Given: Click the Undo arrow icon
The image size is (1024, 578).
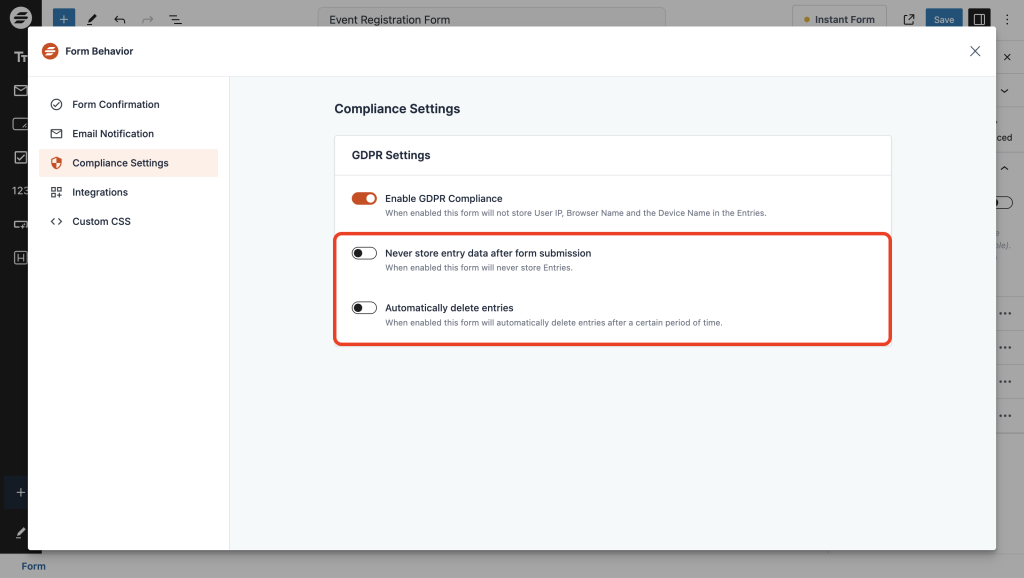Looking at the screenshot, I should [120, 18].
